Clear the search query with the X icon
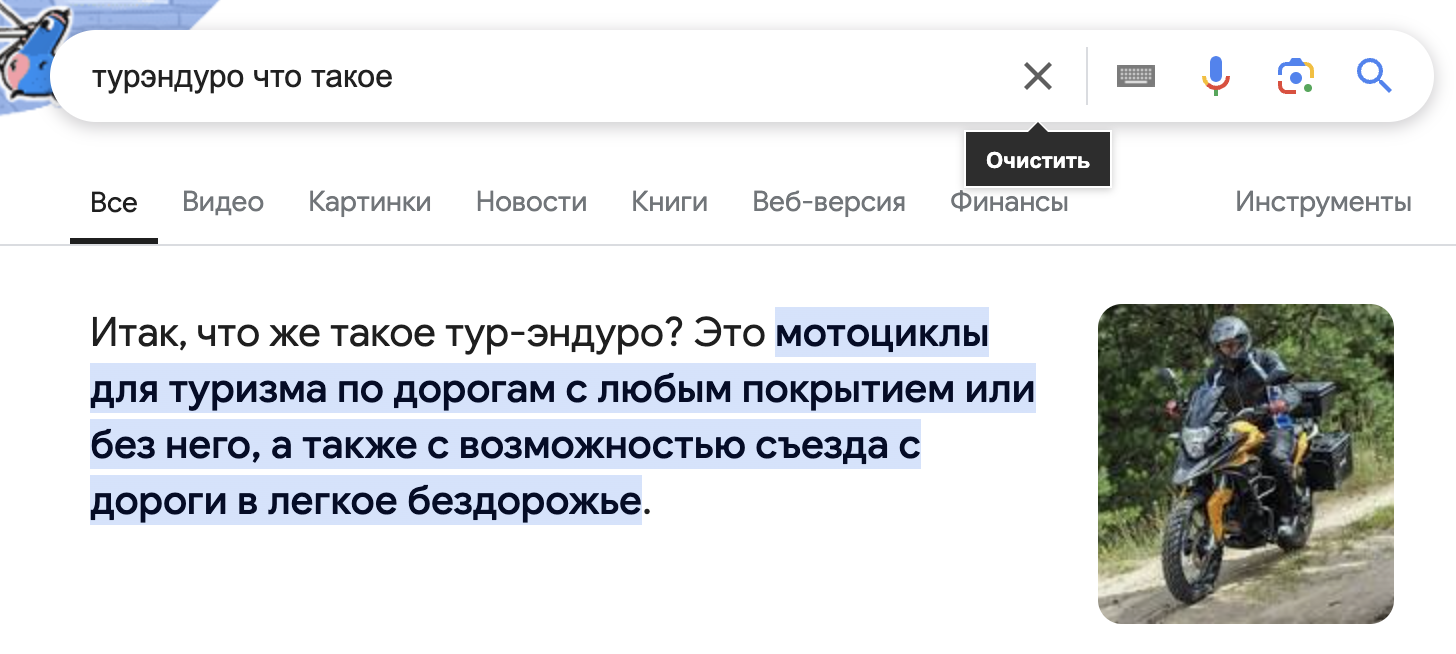 1038,76
